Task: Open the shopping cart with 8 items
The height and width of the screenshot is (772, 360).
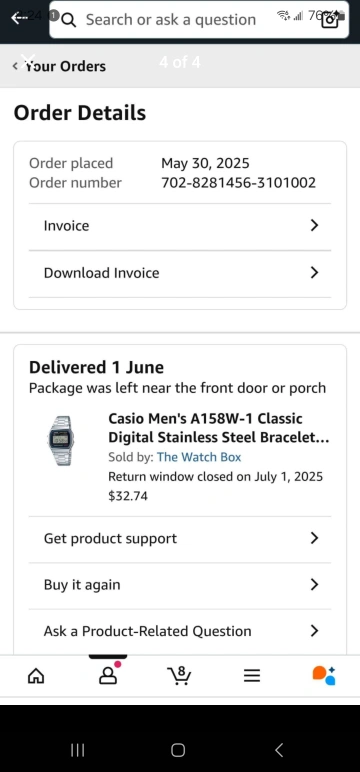Action: (179, 676)
